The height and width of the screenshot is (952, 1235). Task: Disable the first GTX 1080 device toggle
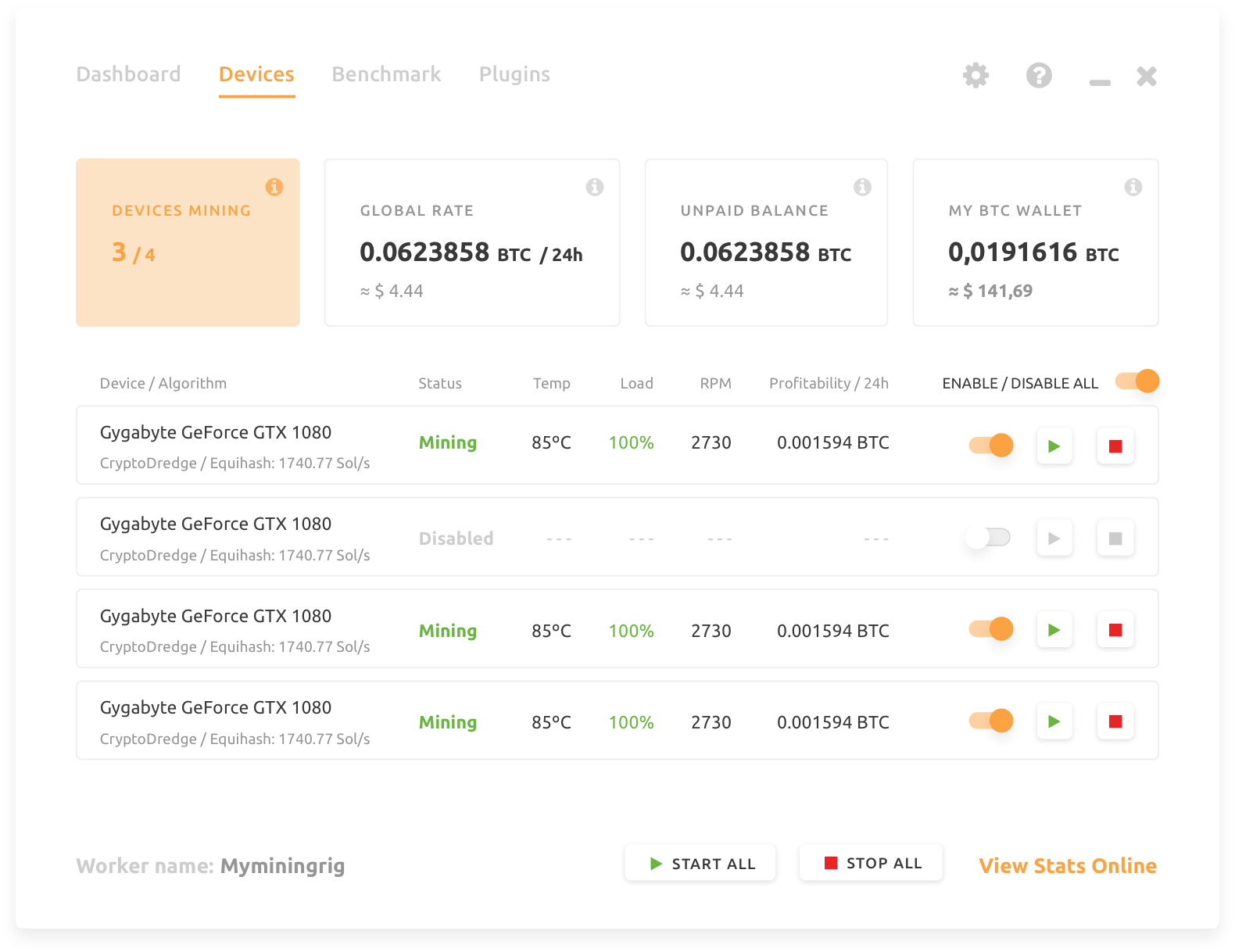[x=991, y=446]
